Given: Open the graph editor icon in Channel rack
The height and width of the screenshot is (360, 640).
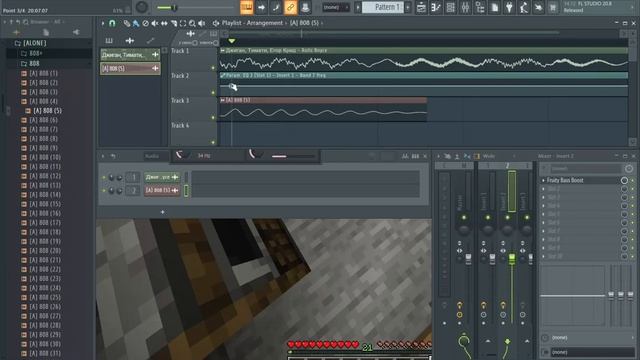Looking at the screenshot, I should click(x=405, y=156).
